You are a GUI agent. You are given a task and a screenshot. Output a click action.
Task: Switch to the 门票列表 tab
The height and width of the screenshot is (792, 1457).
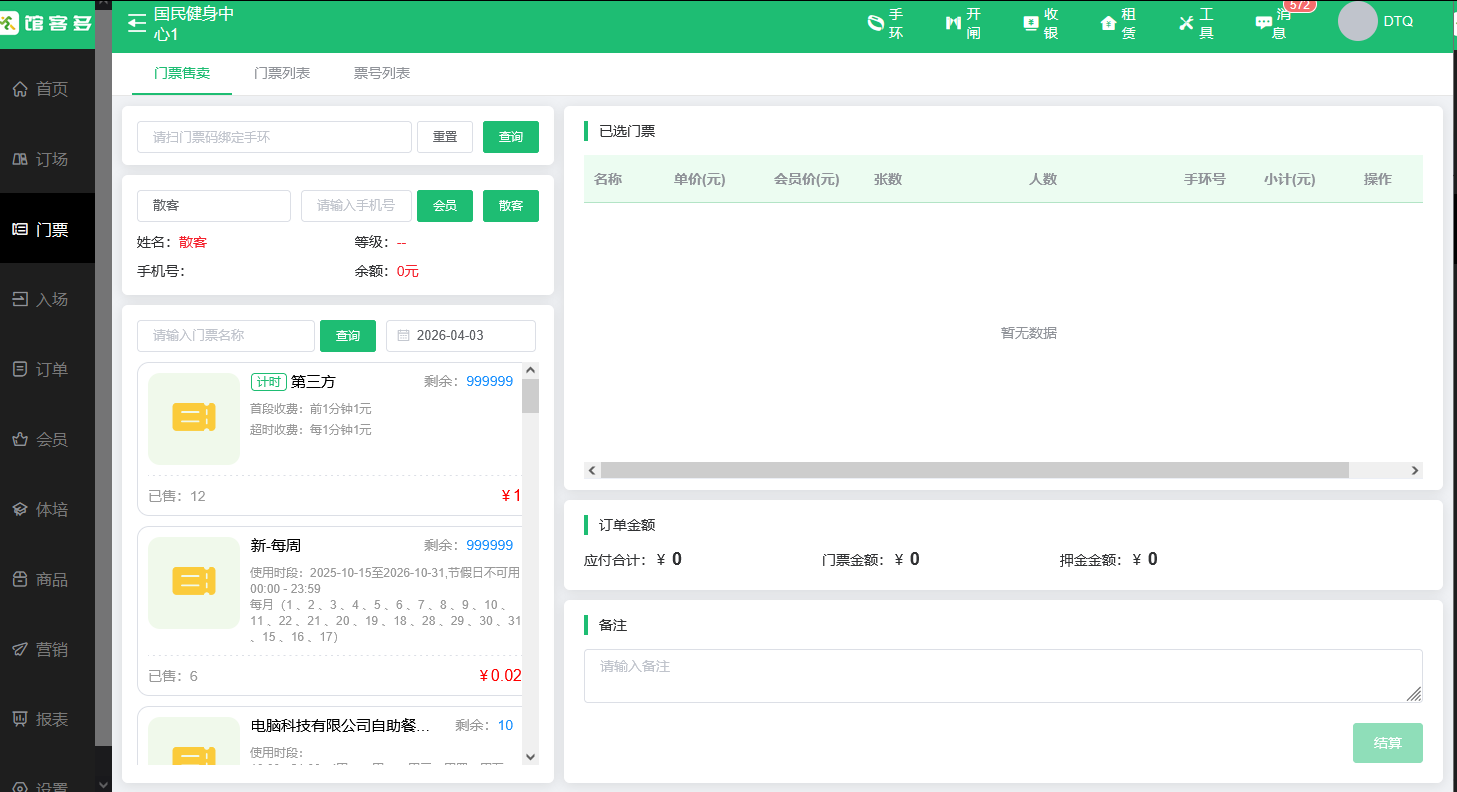tap(283, 72)
